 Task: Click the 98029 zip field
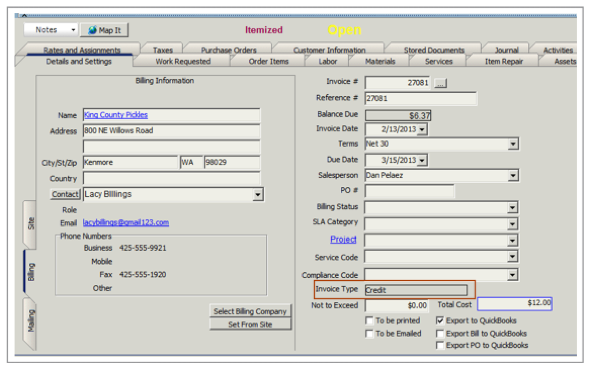point(232,163)
